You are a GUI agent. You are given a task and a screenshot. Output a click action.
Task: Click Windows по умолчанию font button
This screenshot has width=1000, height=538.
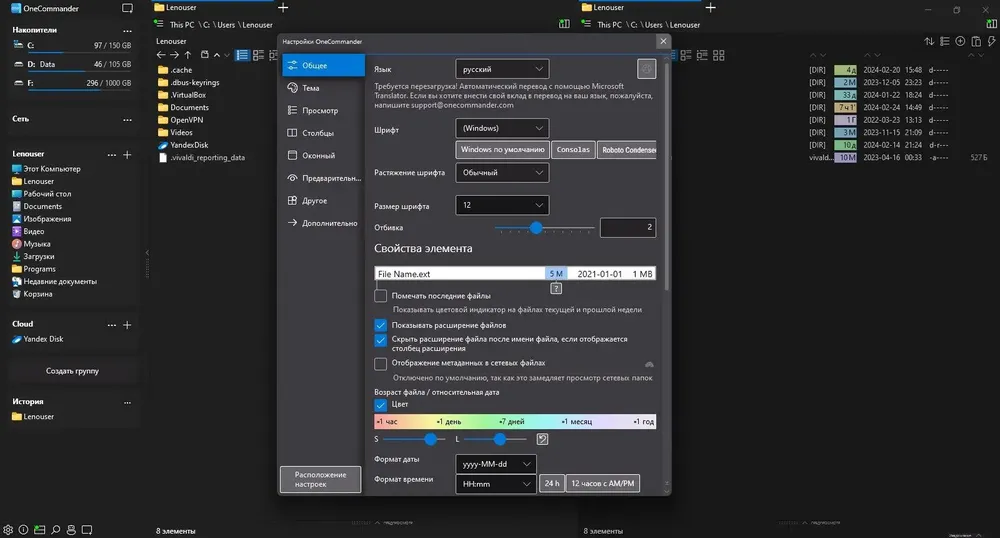click(503, 150)
